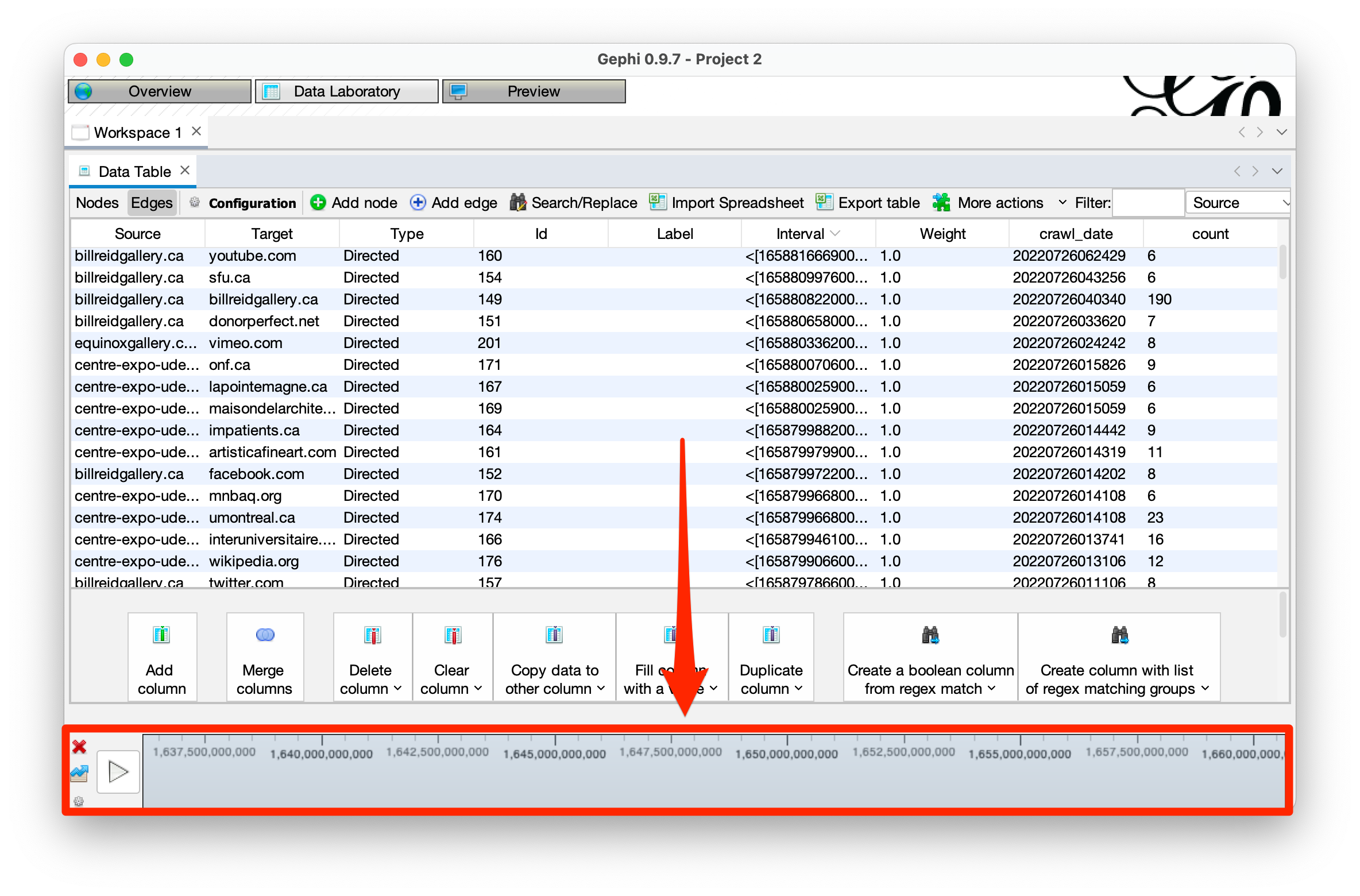The width and height of the screenshot is (1360, 896).
Task: Sort by the crawl_date column header
Action: (1076, 234)
